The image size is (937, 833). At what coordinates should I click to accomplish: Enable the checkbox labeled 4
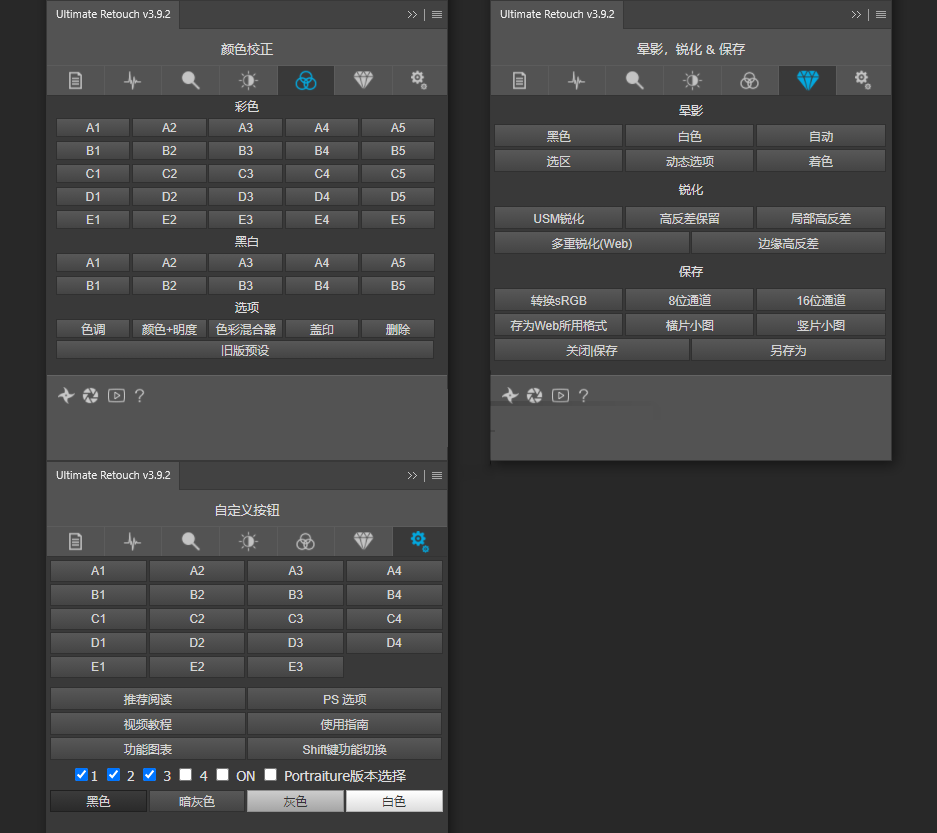point(186,775)
